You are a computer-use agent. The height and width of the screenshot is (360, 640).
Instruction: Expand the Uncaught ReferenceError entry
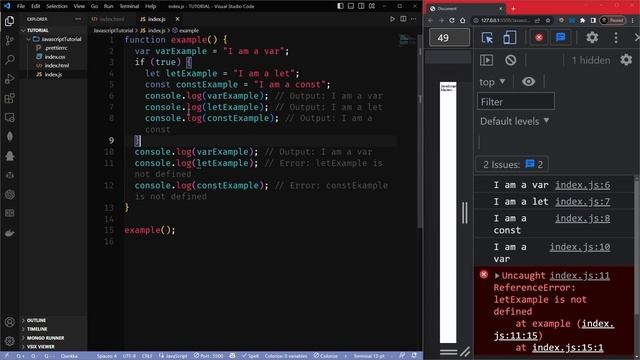497,276
